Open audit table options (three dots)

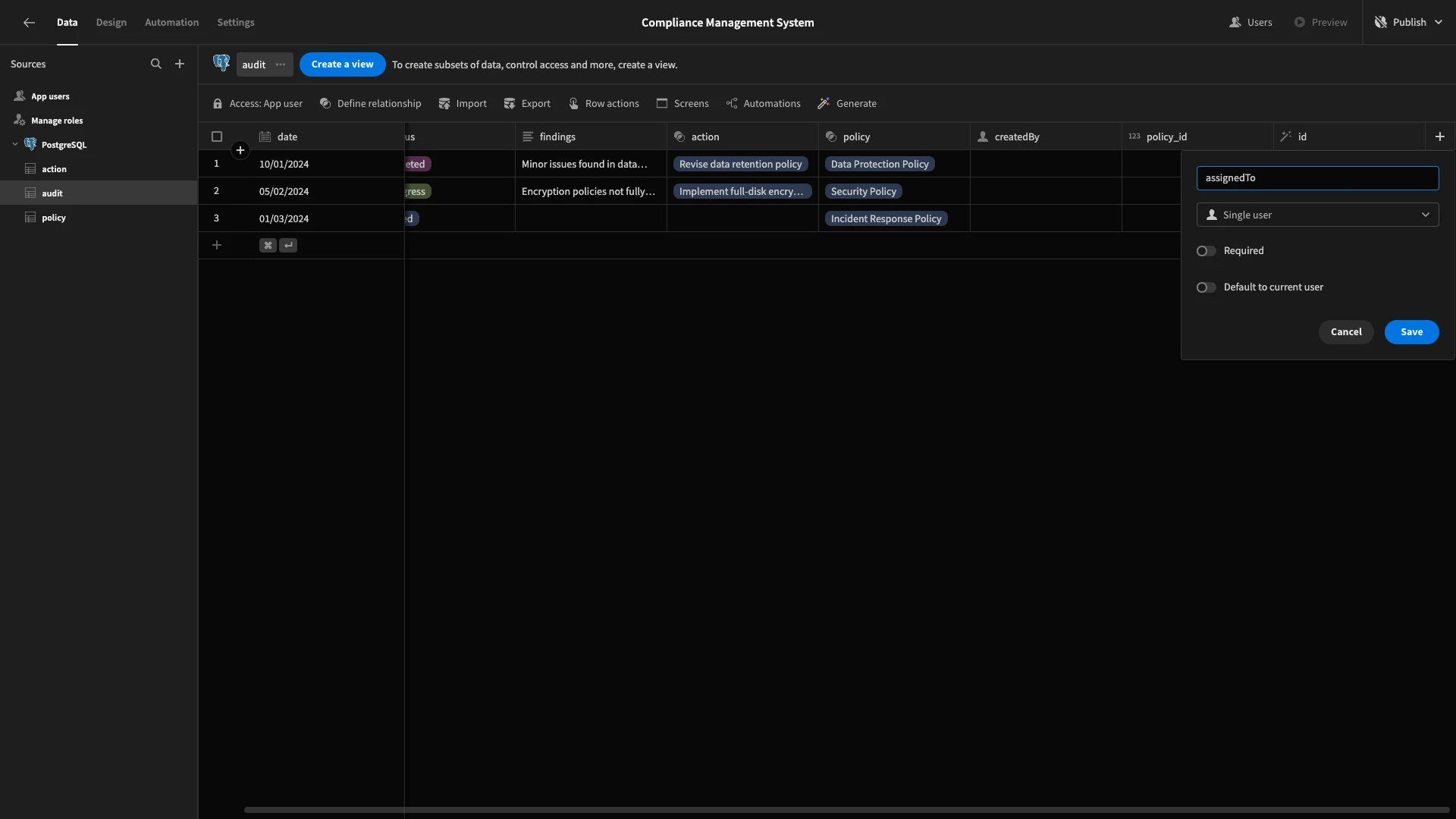(281, 64)
